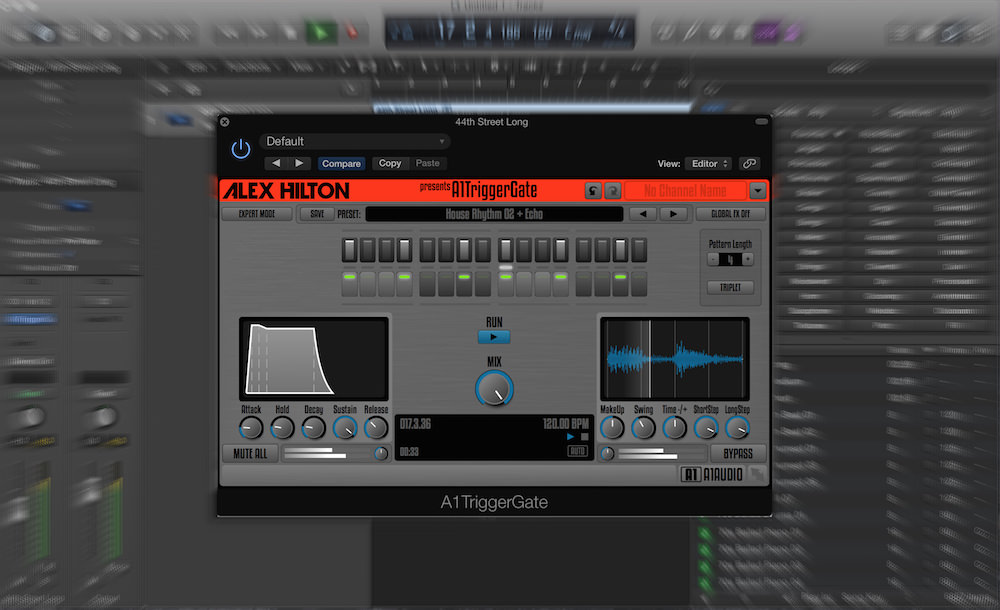Click the Hold knob
This screenshot has width=1000, height=610.
pyautogui.click(x=282, y=428)
